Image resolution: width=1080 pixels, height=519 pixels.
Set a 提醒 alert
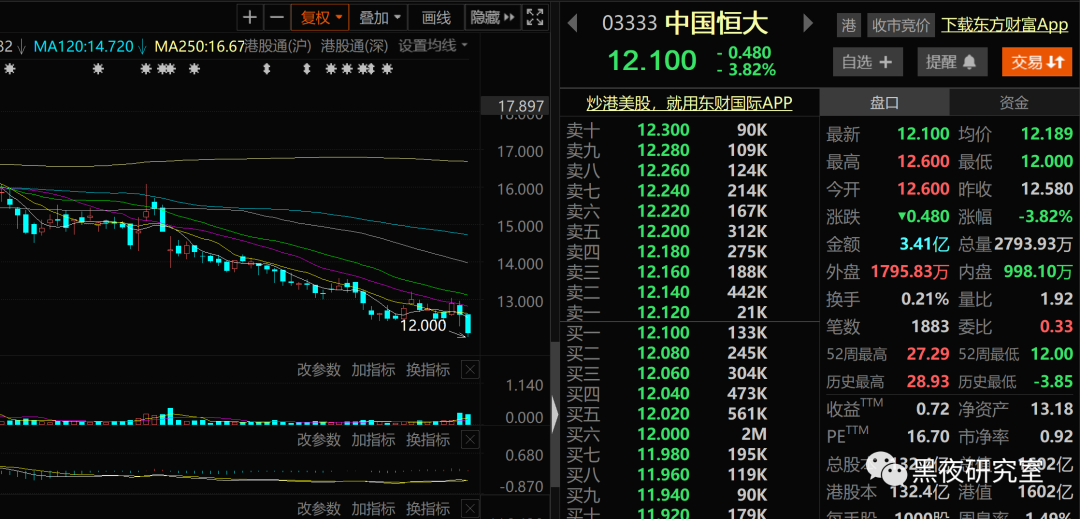click(x=952, y=62)
